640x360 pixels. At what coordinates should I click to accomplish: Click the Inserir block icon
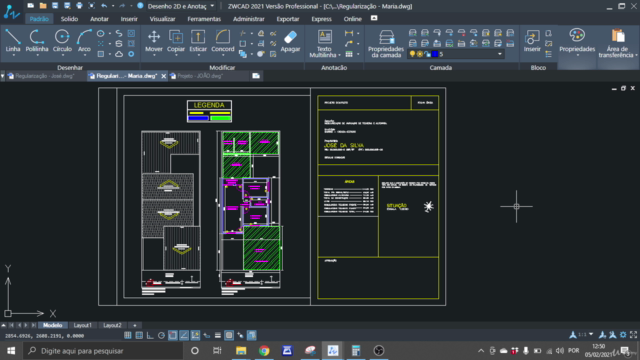coord(532,41)
